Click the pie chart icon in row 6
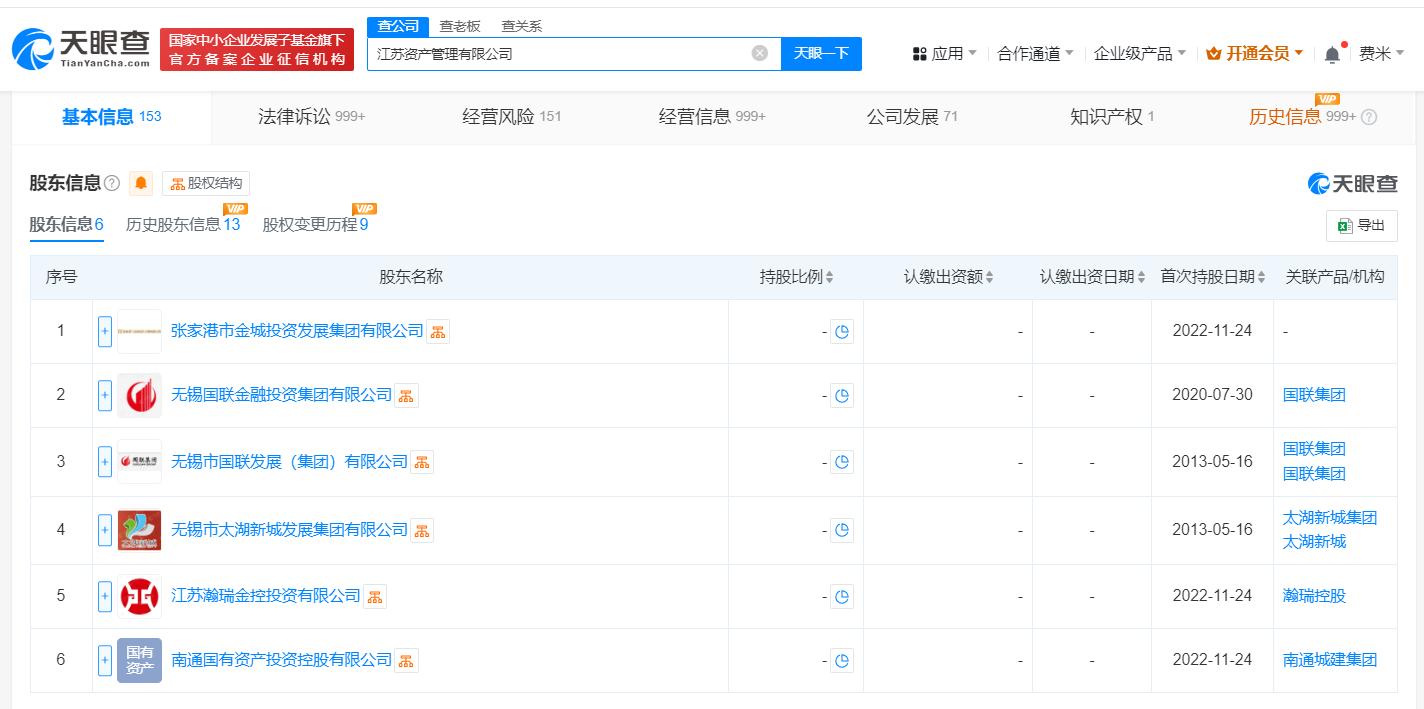Screen dimensions: 1424x709 coord(842,660)
